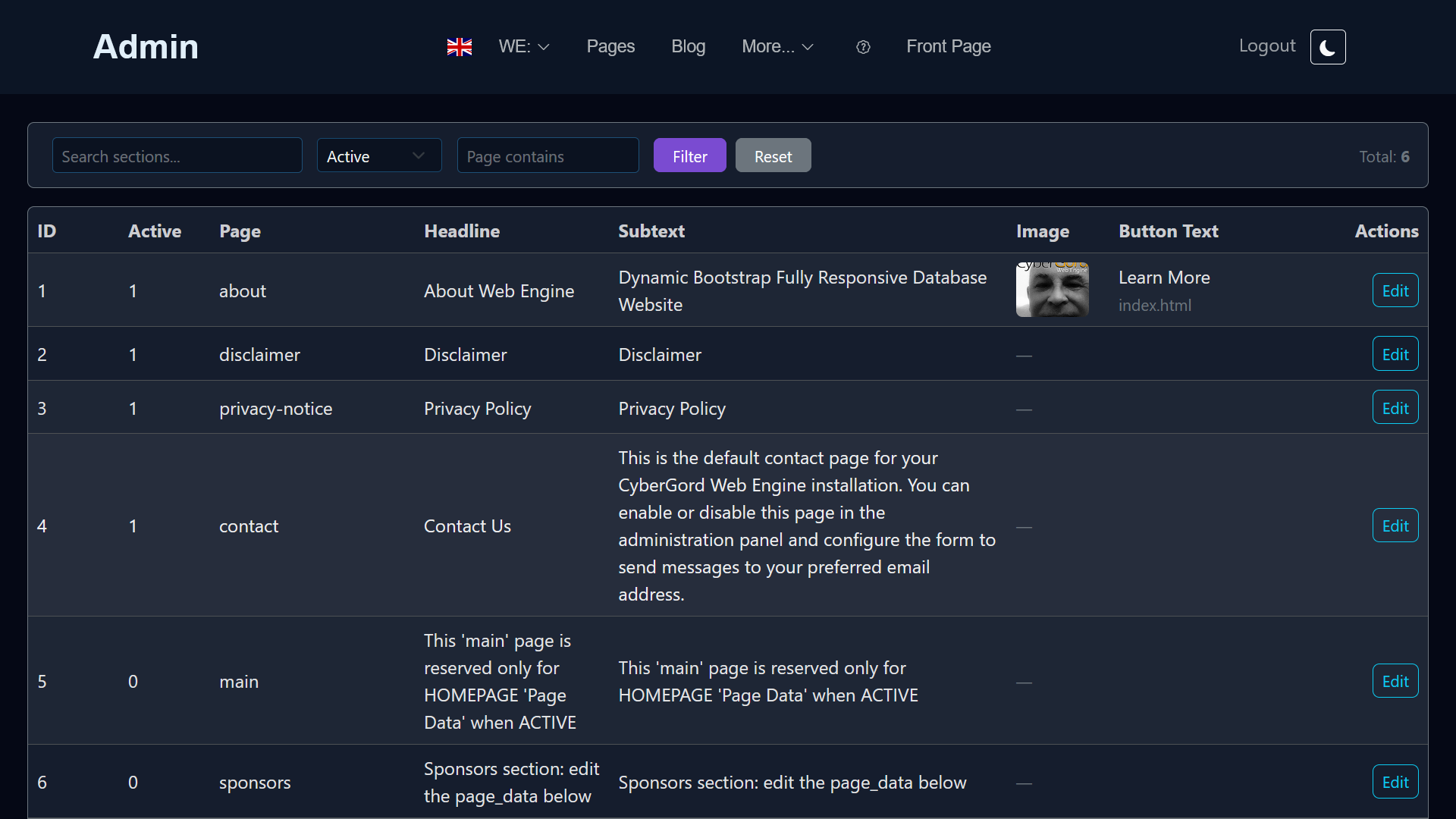
Task: Visit the Front Page link
Action: click(x=948, y=46)
